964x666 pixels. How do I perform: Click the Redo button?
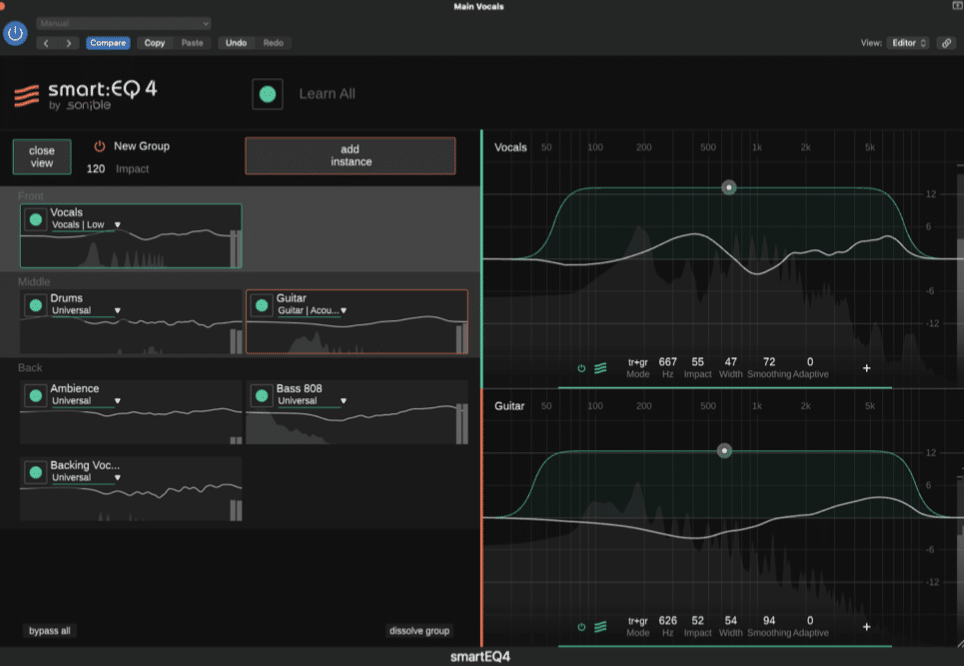pyautogui.click(x=273, y=43)
